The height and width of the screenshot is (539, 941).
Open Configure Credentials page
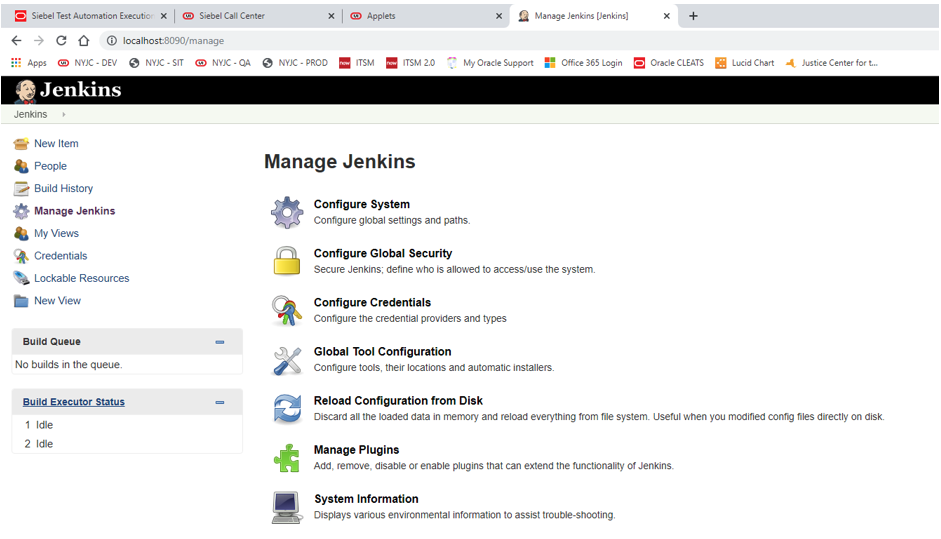(x=372, y=303)
